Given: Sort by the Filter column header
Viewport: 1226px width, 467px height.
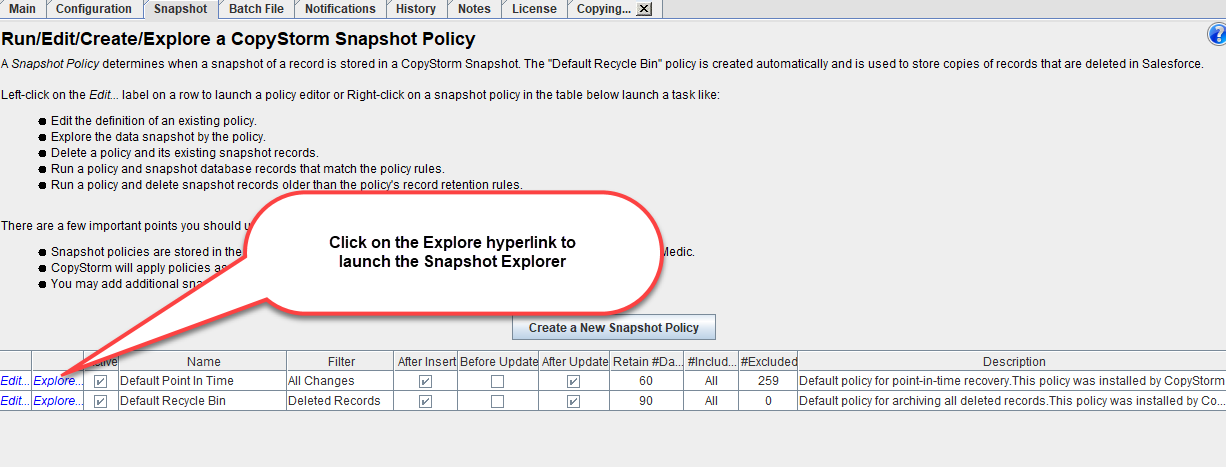Looking at the screenshot, I should [x=340, y=361].
